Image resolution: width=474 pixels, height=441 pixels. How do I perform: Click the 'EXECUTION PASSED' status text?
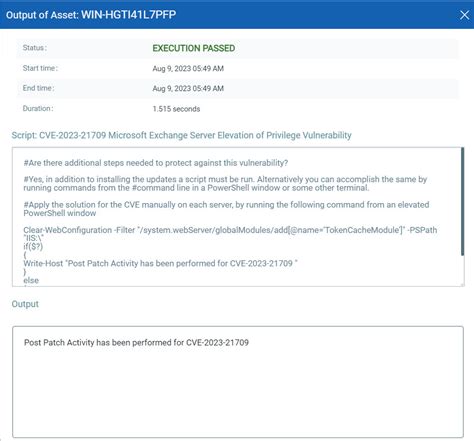[194, 48]
